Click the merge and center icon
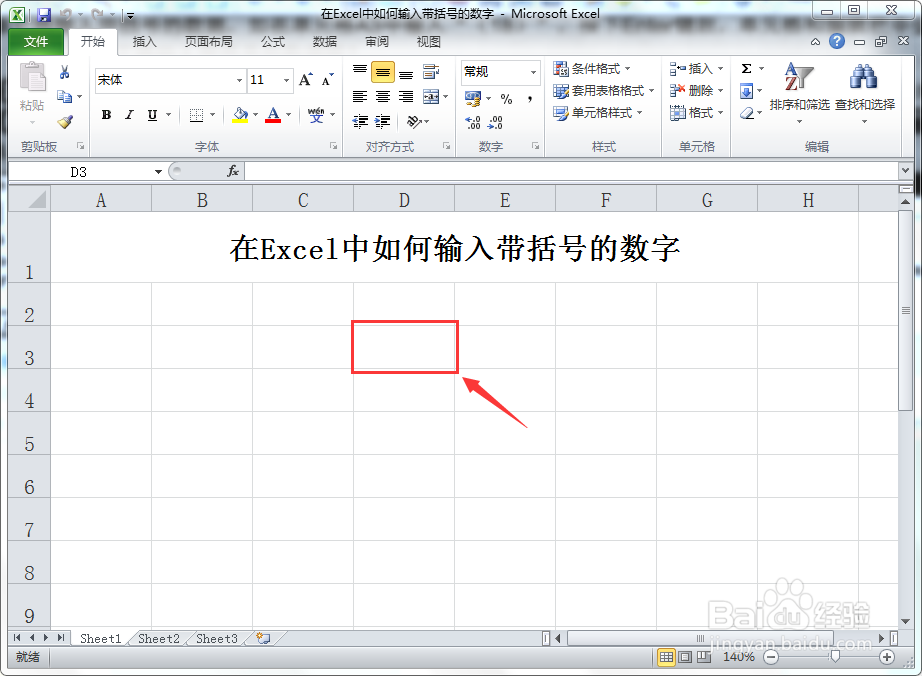 [x=431, y=96]
